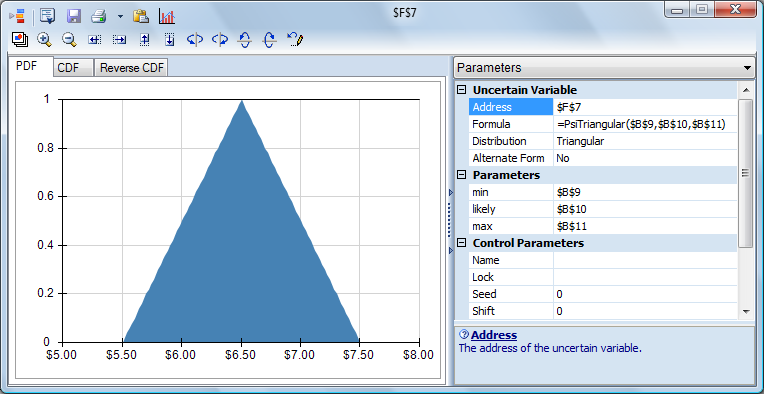Click the properties scrollbar down arrow

pyautogui.click(x=745, y=311)
